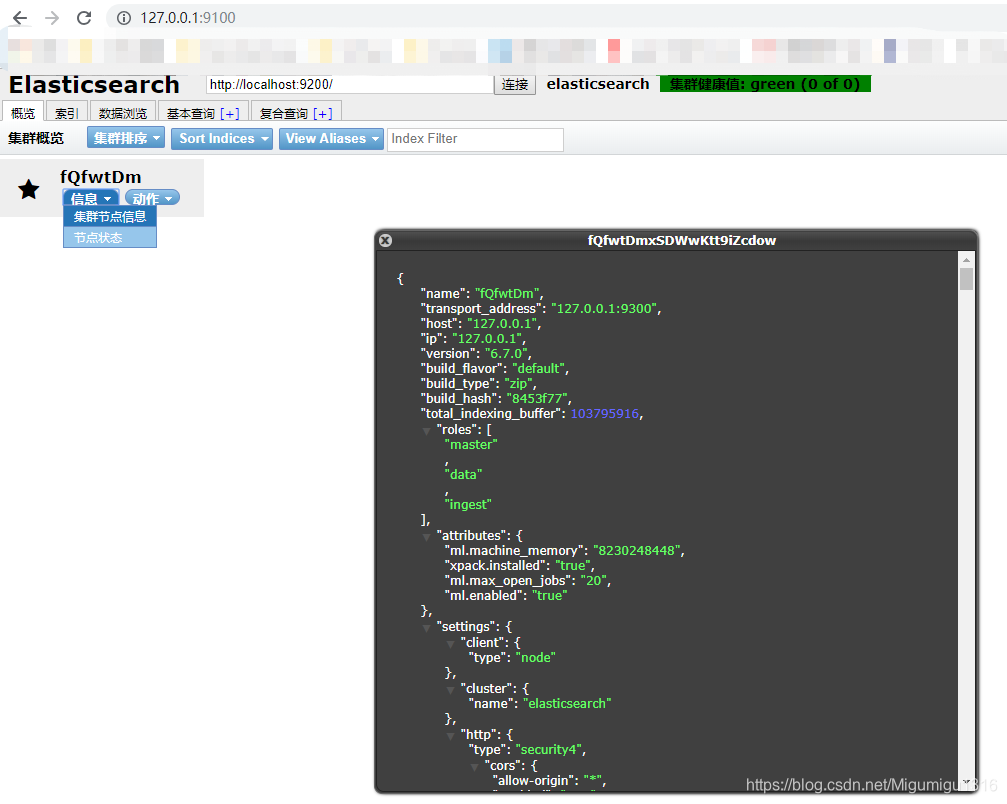
Task: Switch to the 索引 tab
Action: coord(66,113)
